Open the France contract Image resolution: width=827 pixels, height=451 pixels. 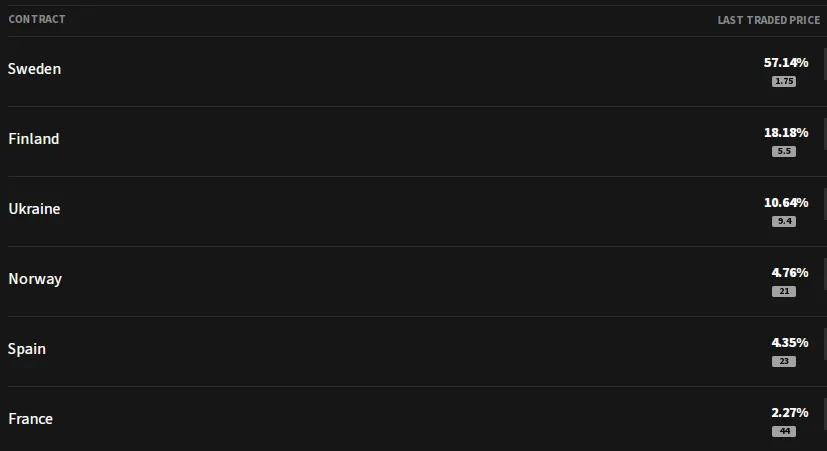[31, 419]
